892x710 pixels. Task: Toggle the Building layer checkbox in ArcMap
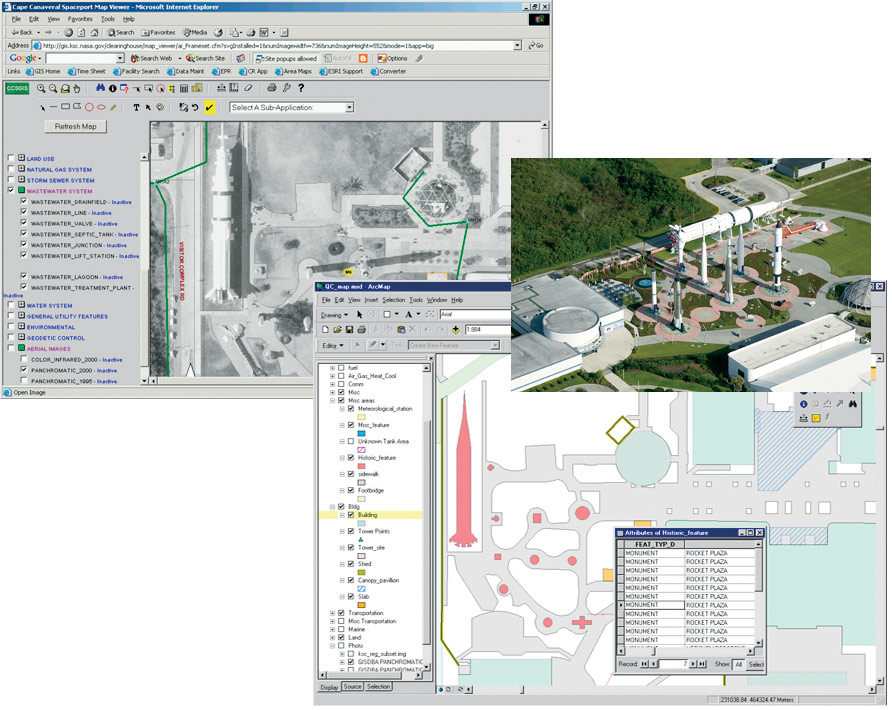[351, 515]
